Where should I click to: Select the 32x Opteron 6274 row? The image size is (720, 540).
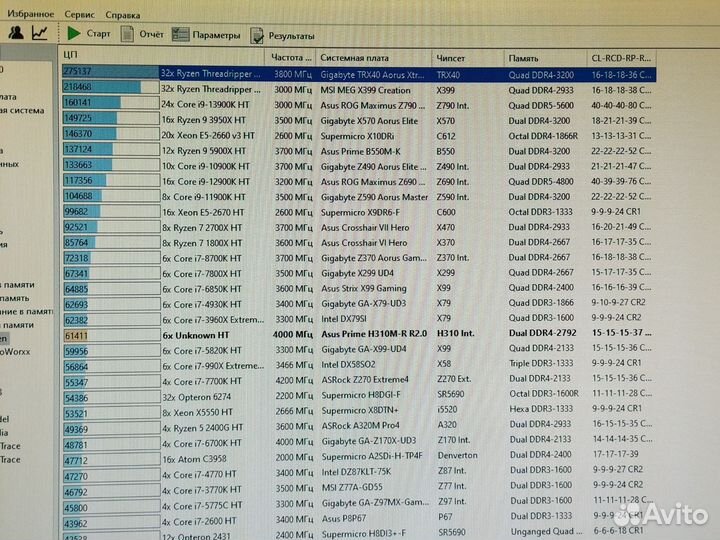pyautogui.click(x=359, y=396)
